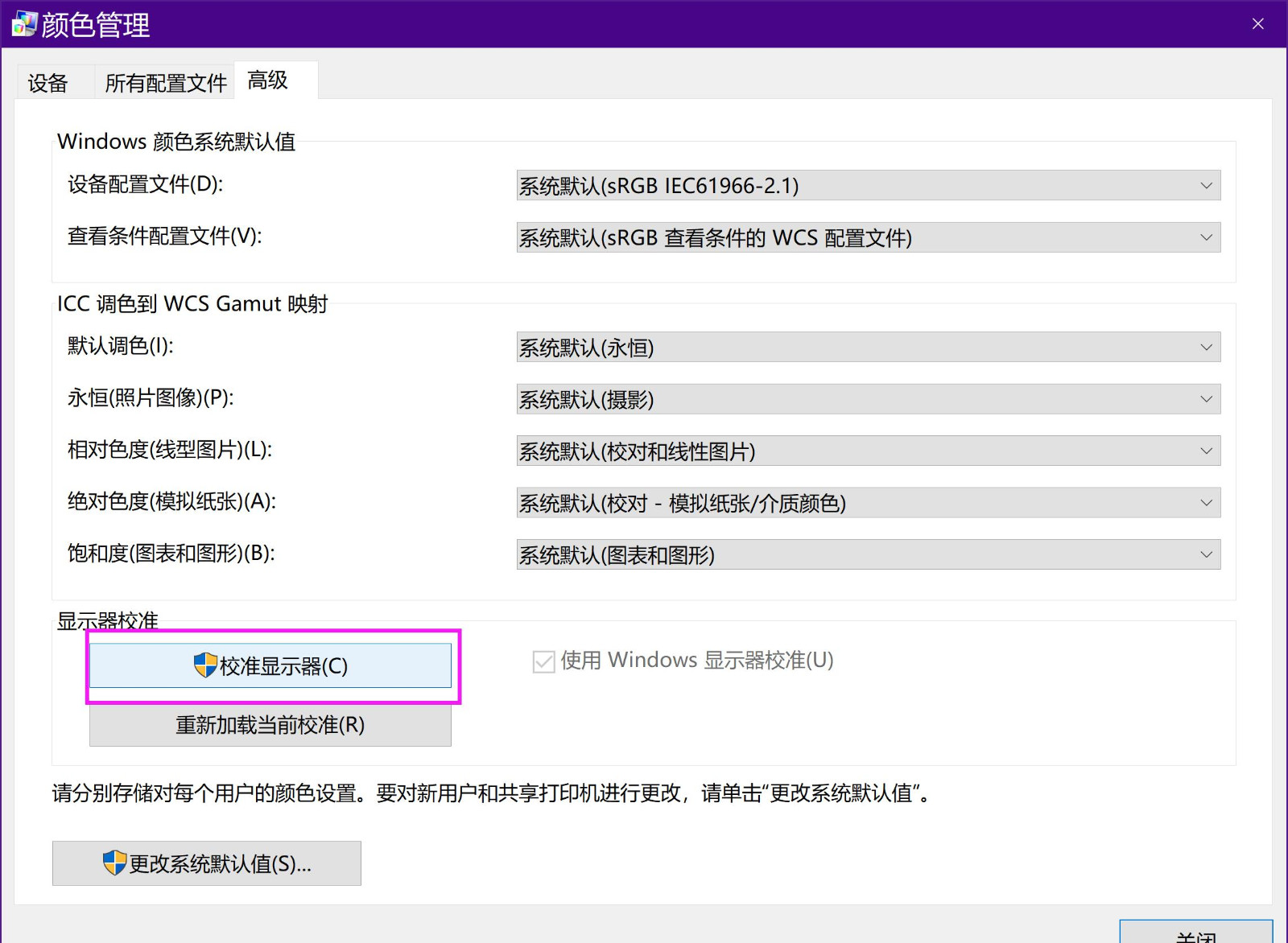Open the 设备配置文件 dropdown
Viewport: 1288px width, 943px height.
tap(869, 185)
